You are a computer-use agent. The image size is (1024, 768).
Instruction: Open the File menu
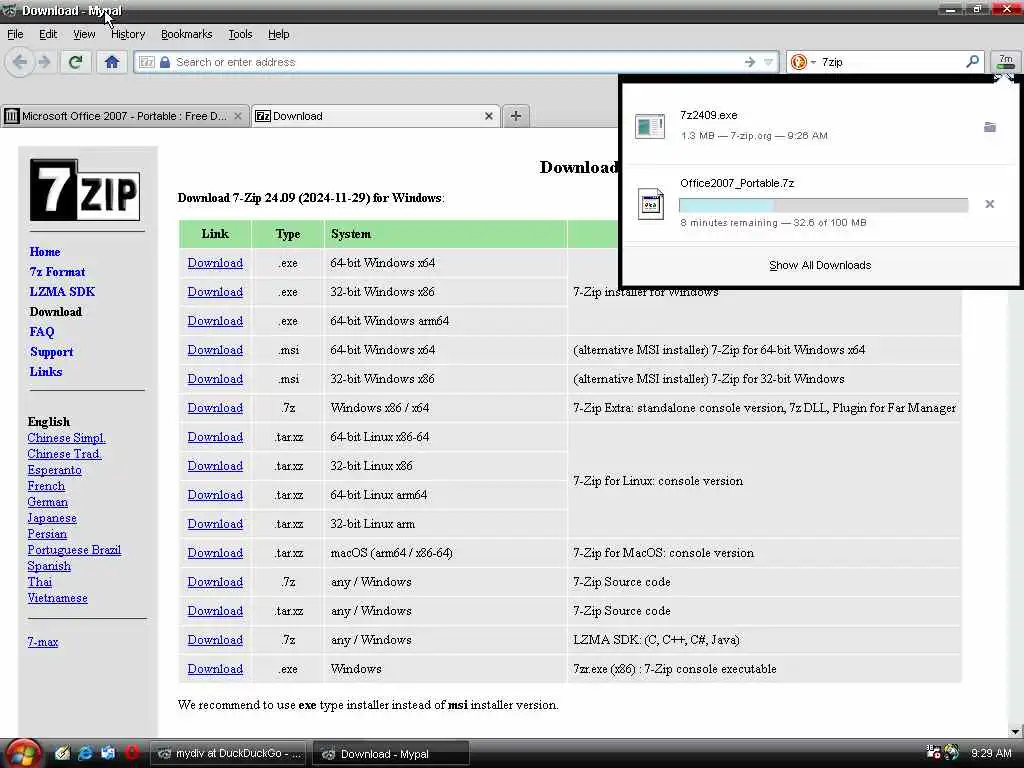pyautogui.click(x=15, y=34)
